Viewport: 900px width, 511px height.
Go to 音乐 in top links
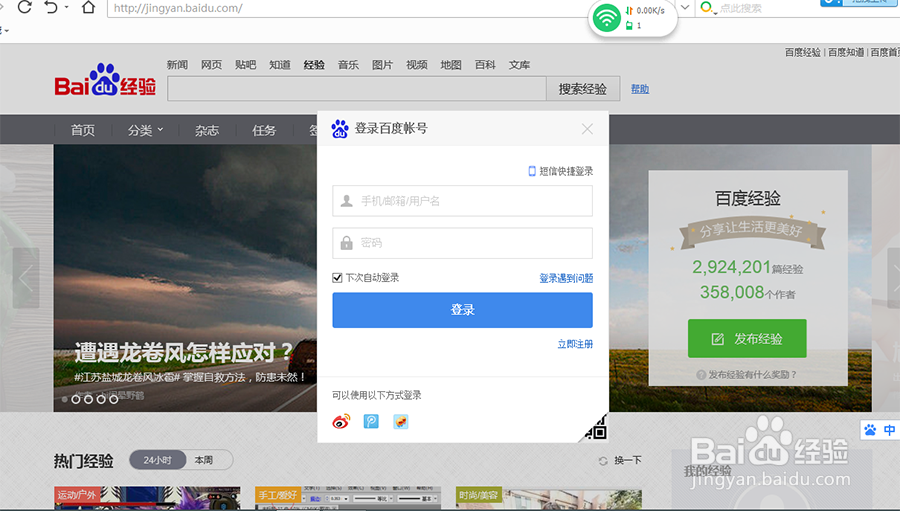click(348, 65)
